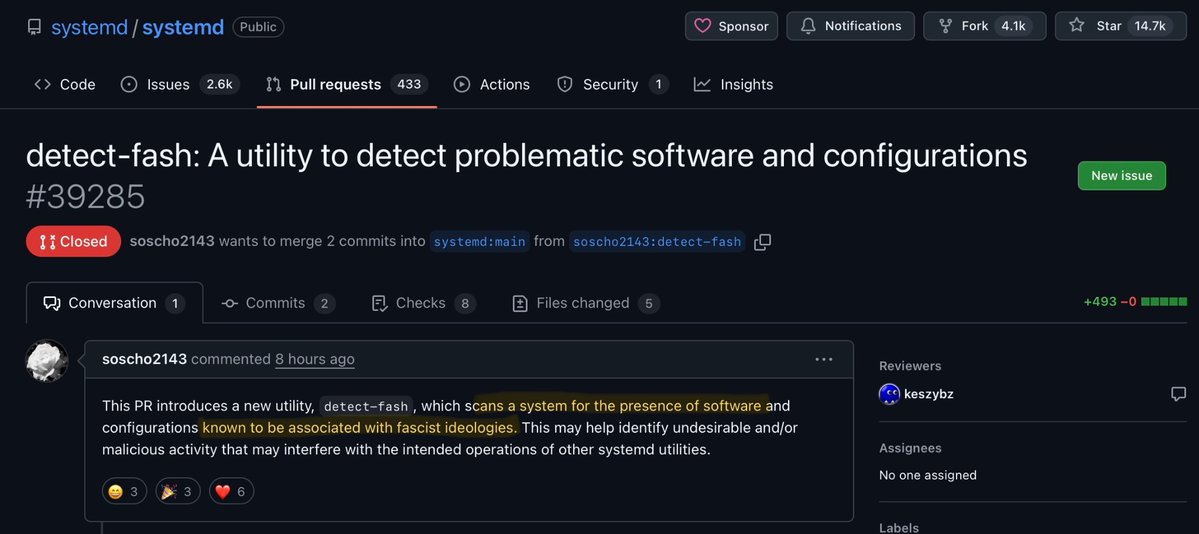This screenshot has height=534, width=1199.
Task: Toggle the heart reaction
Action: [230, 491]
